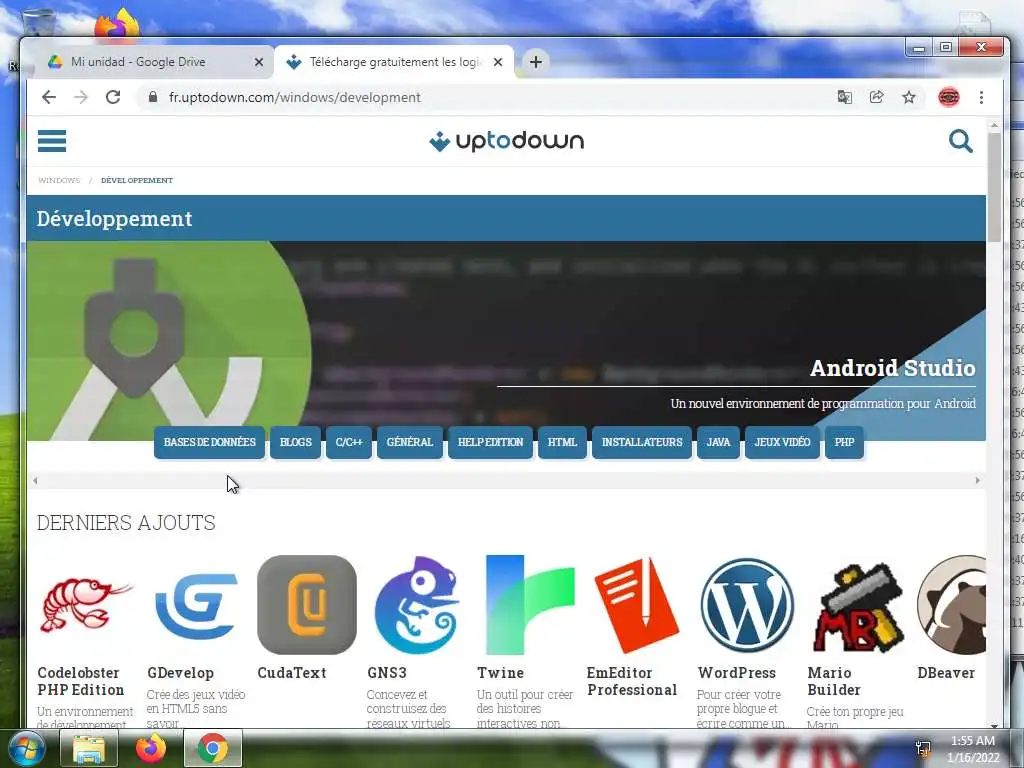
Task: Click Chrome in the taskbar
Action: pyautogui.click(x=212, y=748)
